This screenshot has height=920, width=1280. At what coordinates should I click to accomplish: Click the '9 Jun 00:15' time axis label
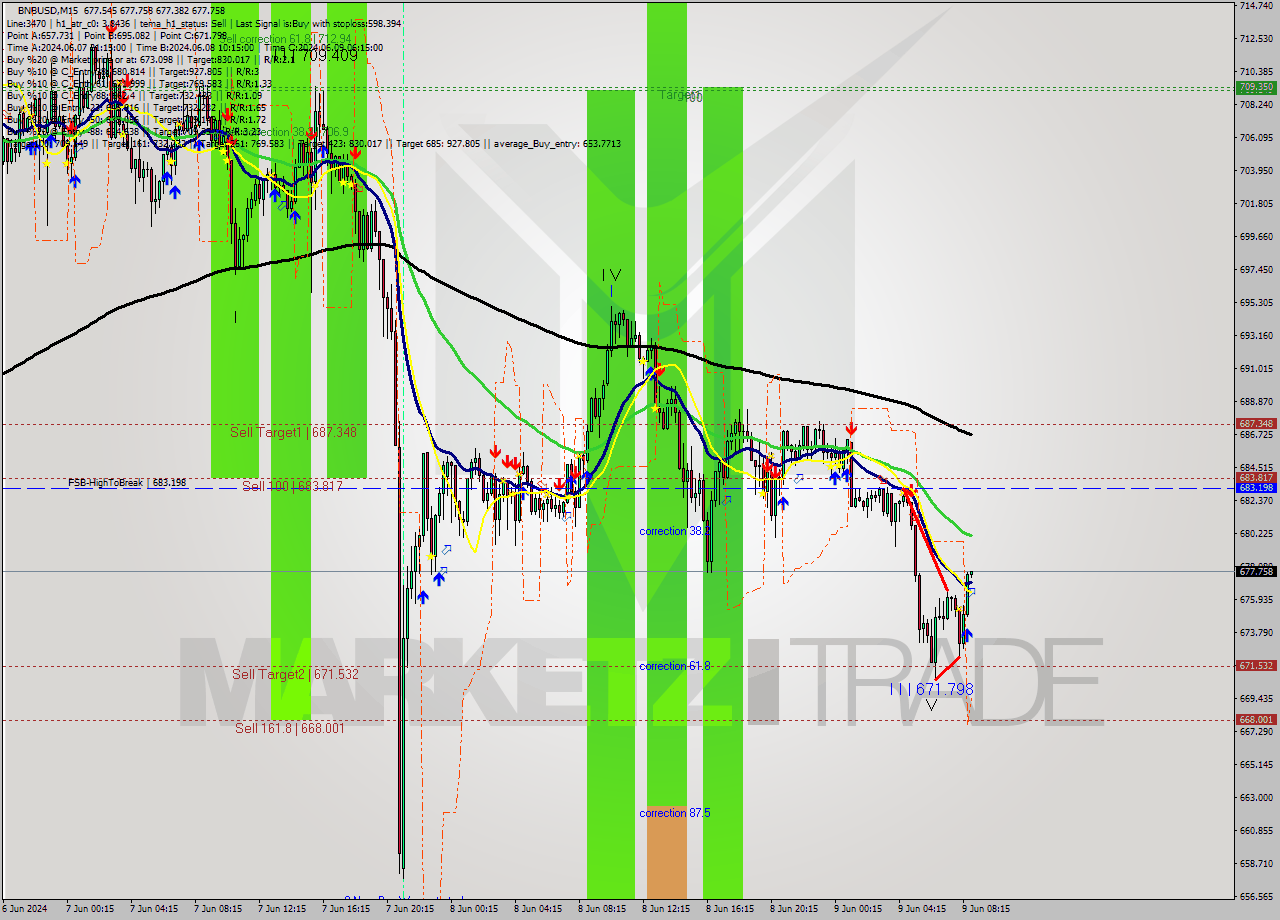858,909
